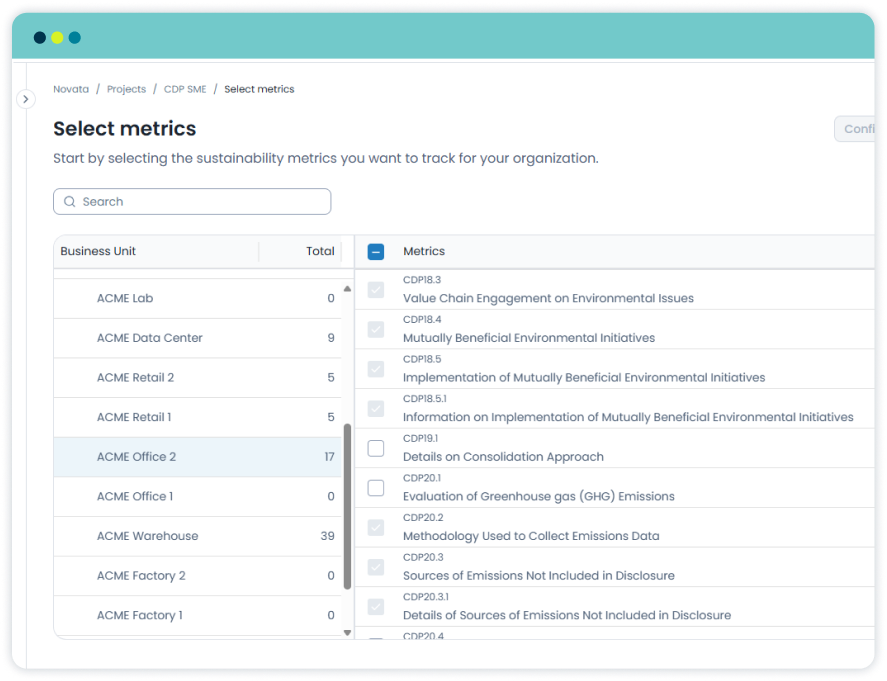Click scroll down arrow of business unit list
The width and height of the screenshot is (887, 681).
click(x=347, y=633)
